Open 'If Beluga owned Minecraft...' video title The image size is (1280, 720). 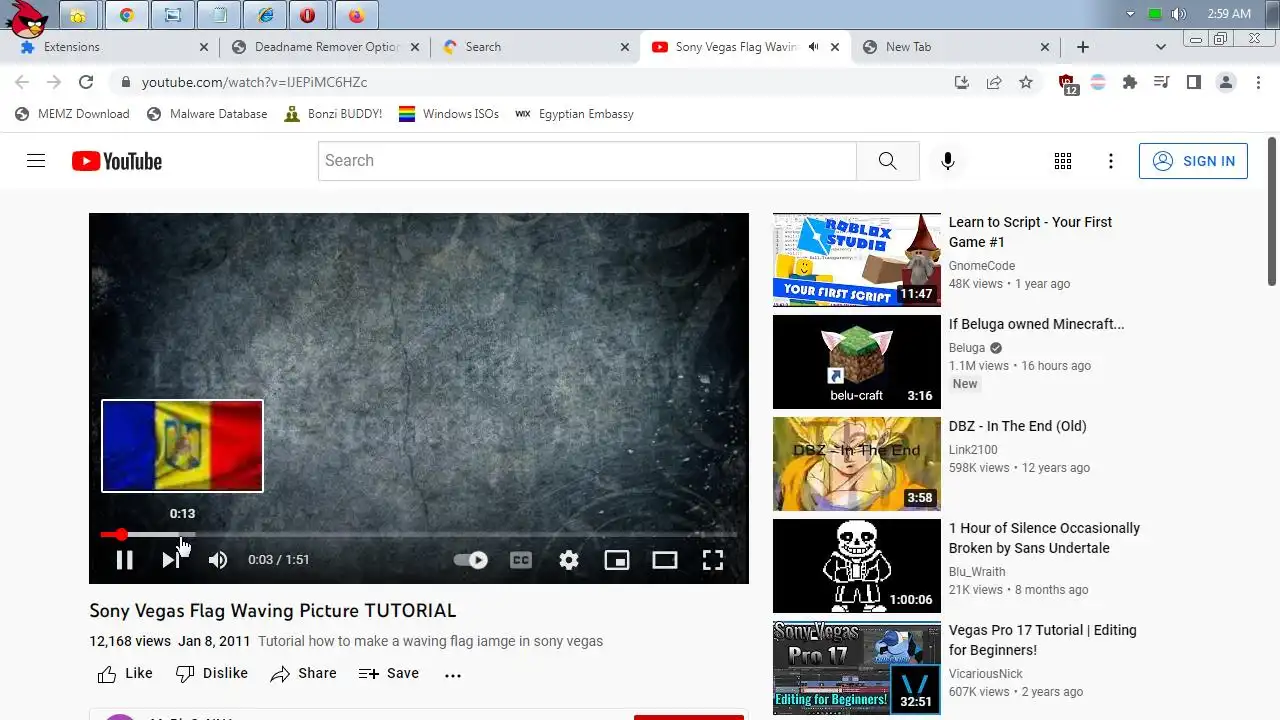pyautogui.click(x=1036, y=324)
